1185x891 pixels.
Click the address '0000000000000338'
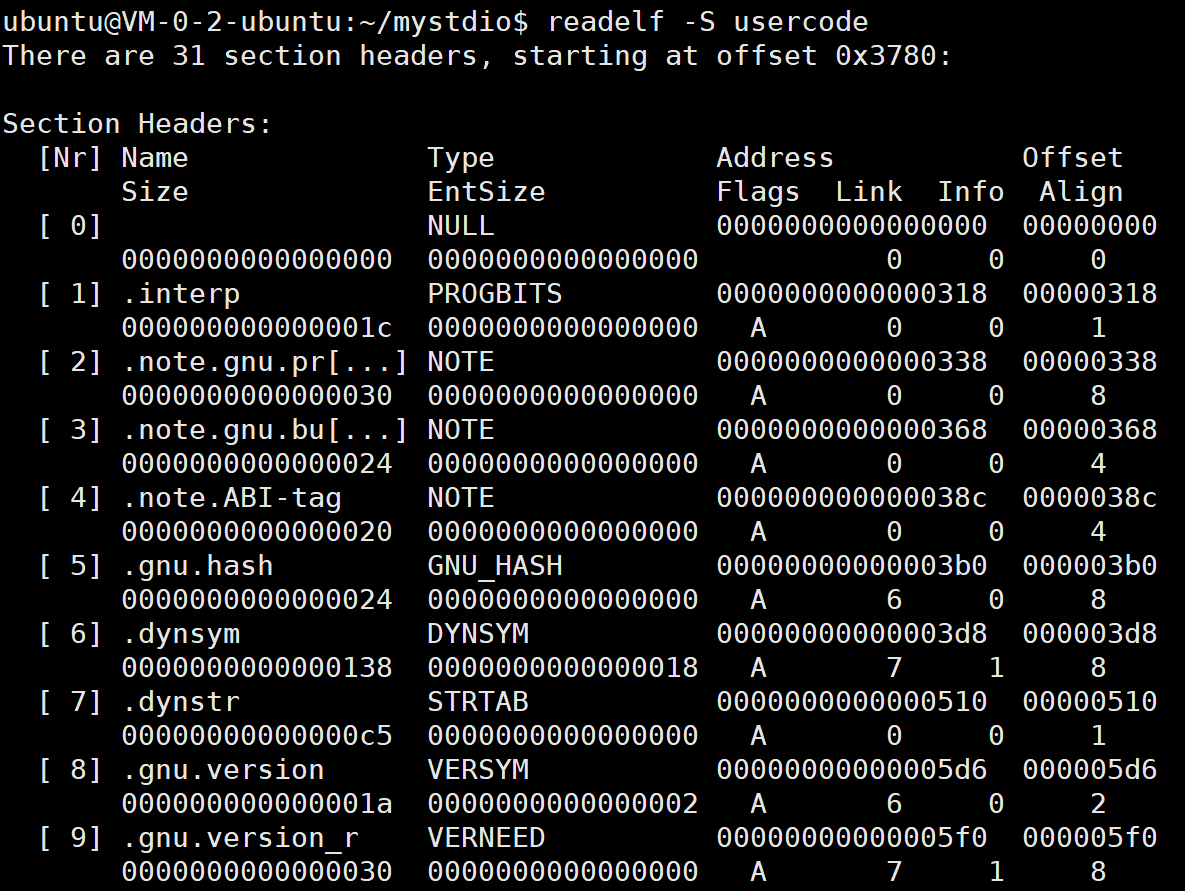851,361
